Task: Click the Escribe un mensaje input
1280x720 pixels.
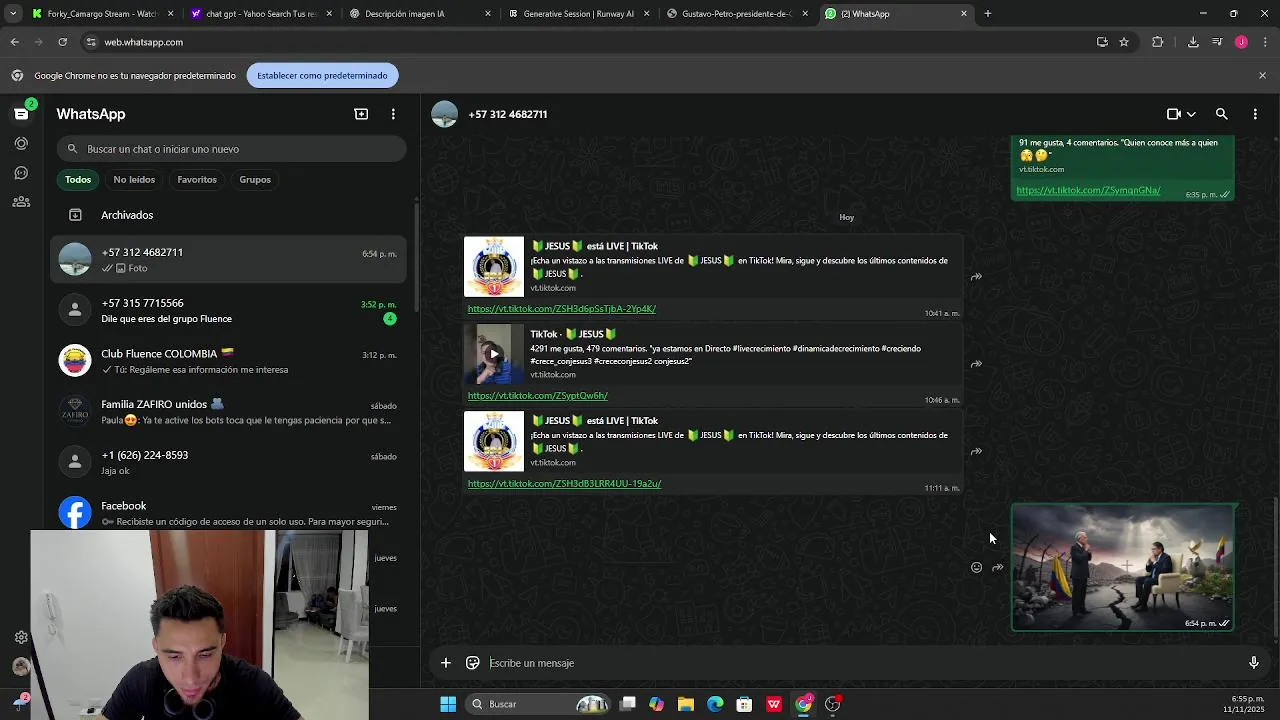Action: (860, 663)
